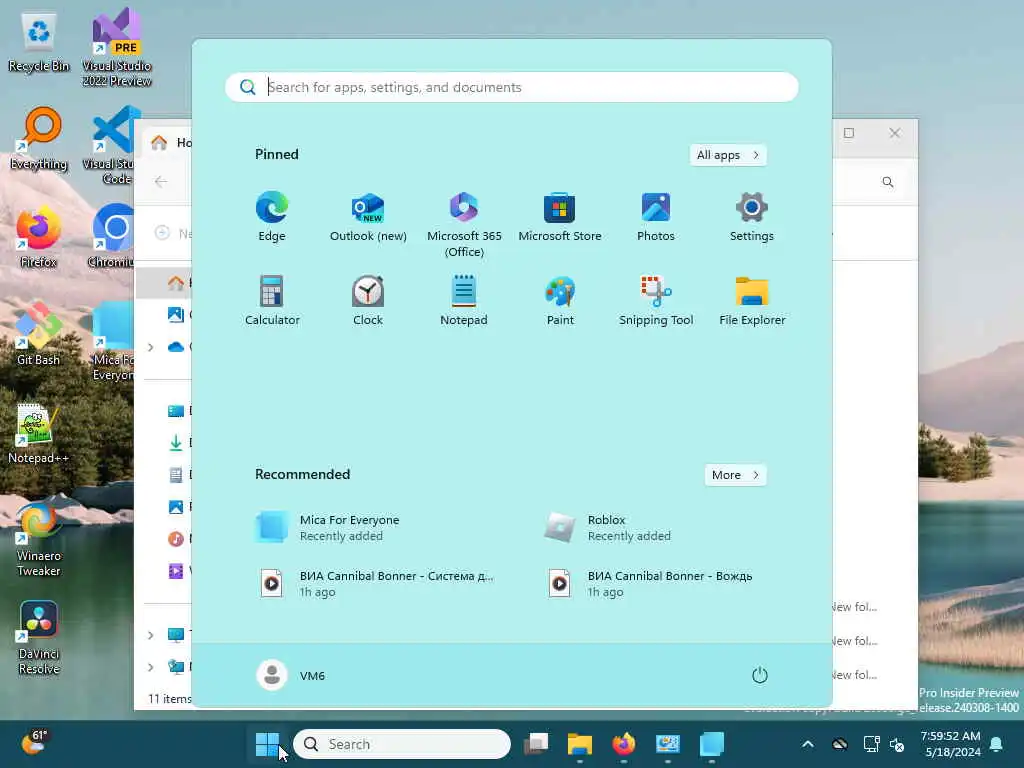Viewport: 1024px width, 768px height.
Task: Open Snipping Tool
Action: coord(656,301)
